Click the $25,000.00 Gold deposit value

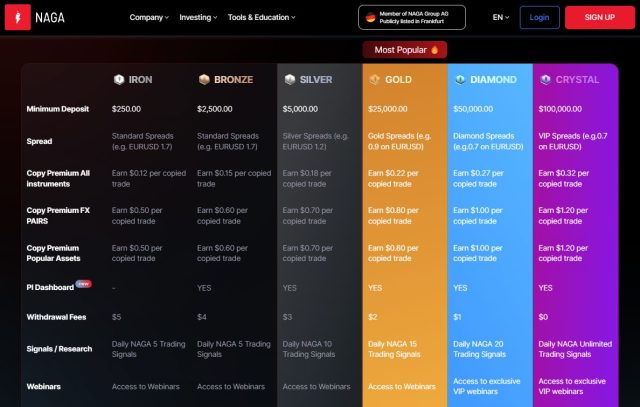387,109
